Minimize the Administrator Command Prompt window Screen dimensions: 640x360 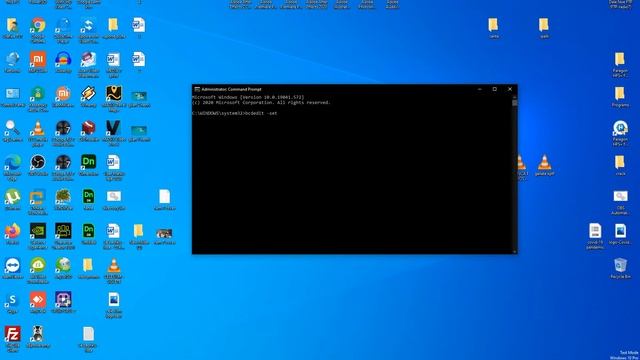coord(480,89)
